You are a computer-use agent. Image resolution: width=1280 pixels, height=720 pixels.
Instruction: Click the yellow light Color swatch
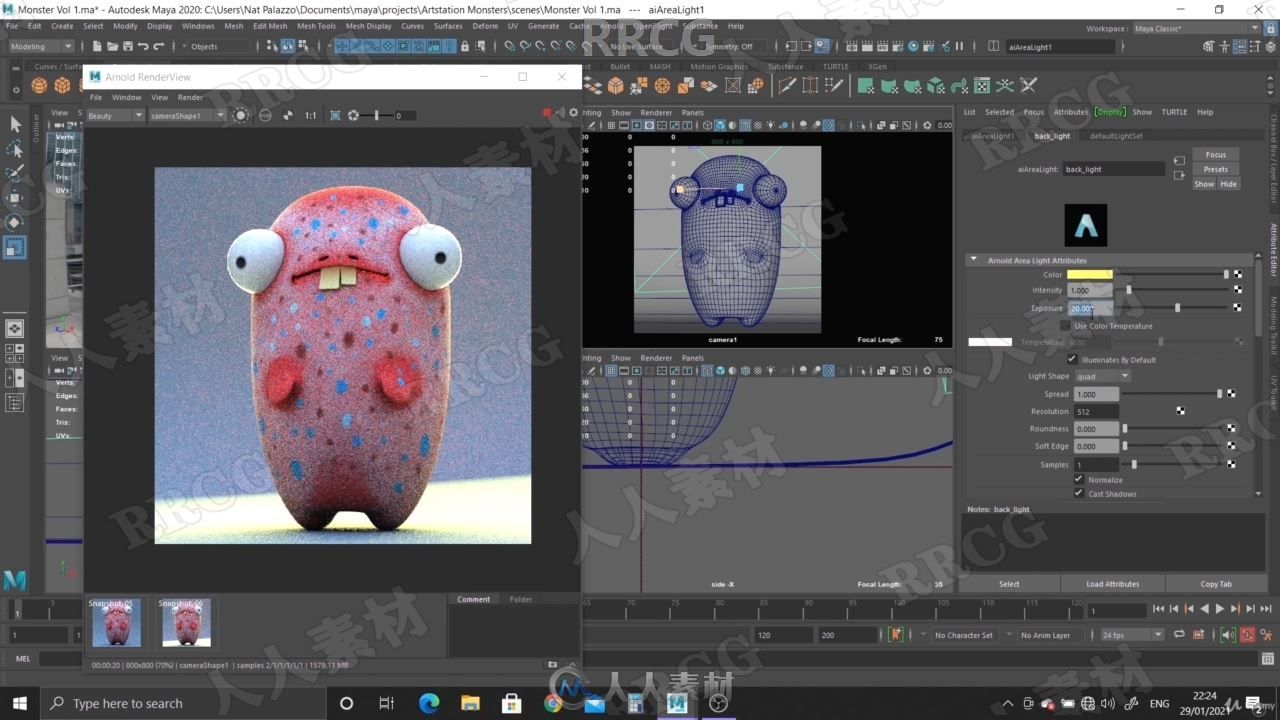pos(1089,274)
